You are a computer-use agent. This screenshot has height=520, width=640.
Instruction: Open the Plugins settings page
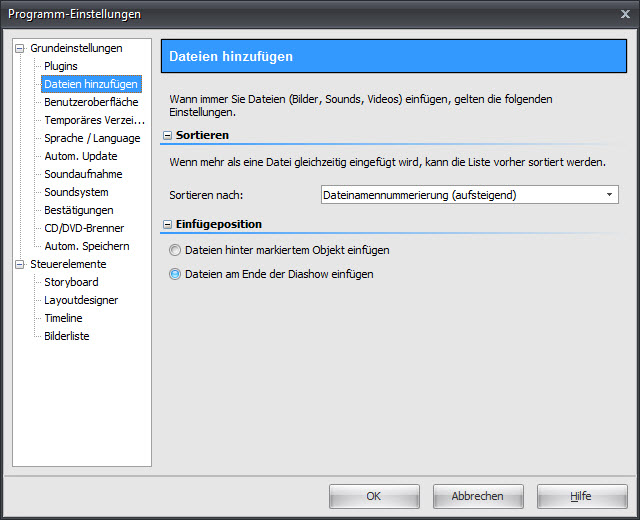[60, 66]
